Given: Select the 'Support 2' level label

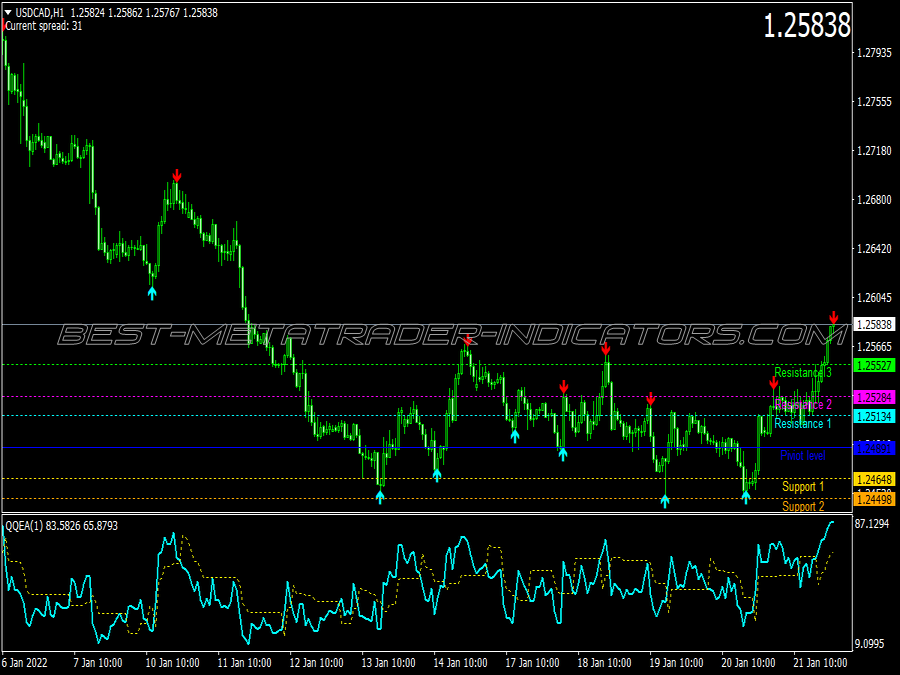Looking at the screenshot, I should [803, 506].
